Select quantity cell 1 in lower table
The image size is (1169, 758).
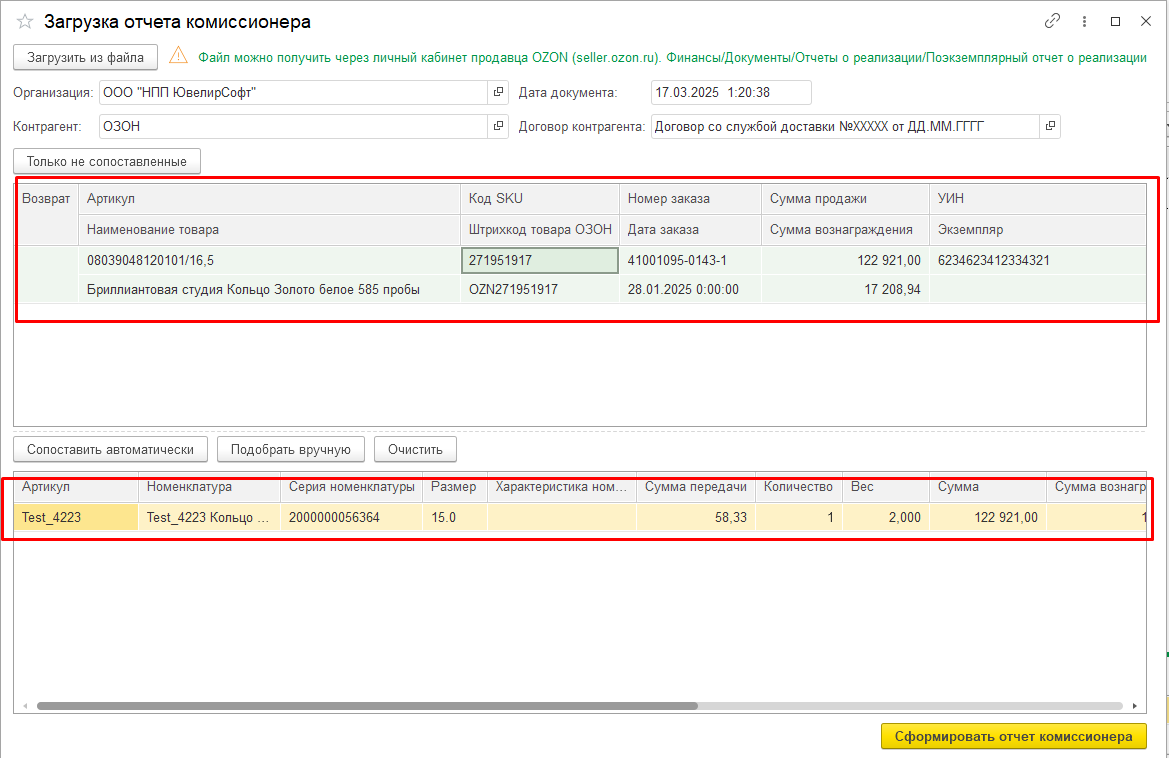pyautogui.click(x=798, y=517)
